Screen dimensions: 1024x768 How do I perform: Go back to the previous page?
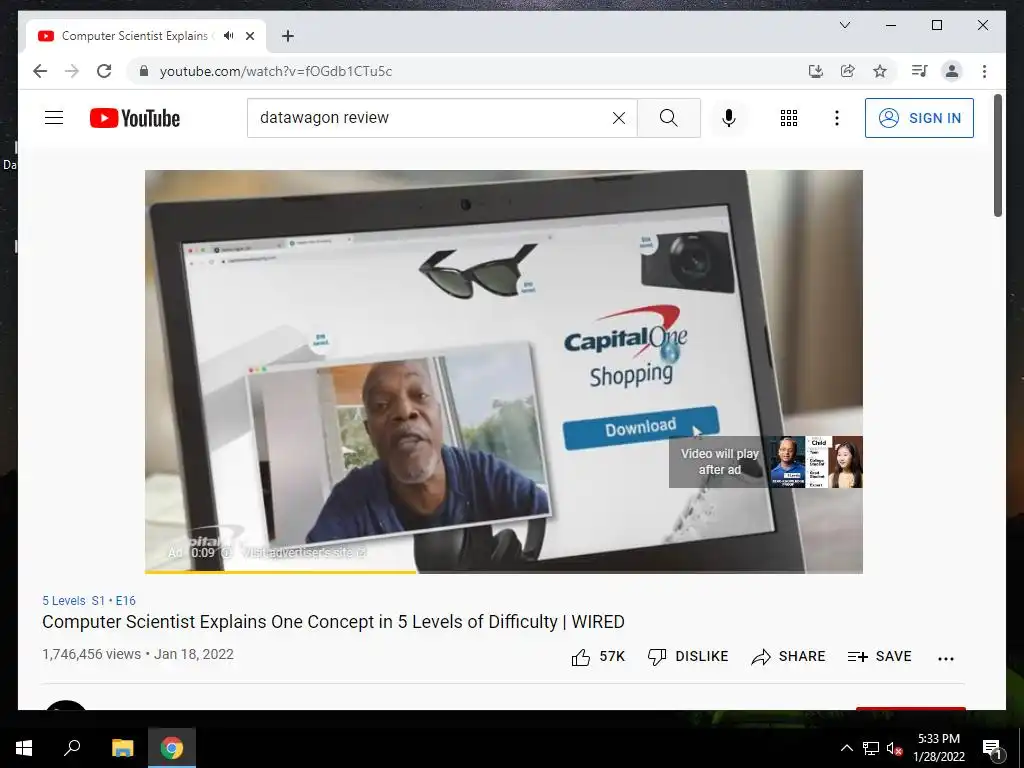[x=40, y=71]
